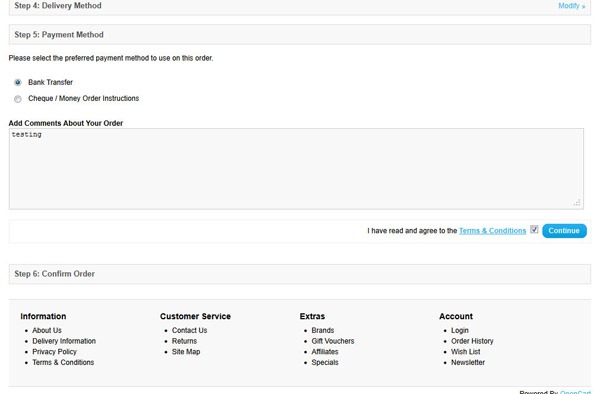This screenshot has width=600, height=394.
Task: Select the Bank Transfer payment option
Action: click(x=18, y=82)
